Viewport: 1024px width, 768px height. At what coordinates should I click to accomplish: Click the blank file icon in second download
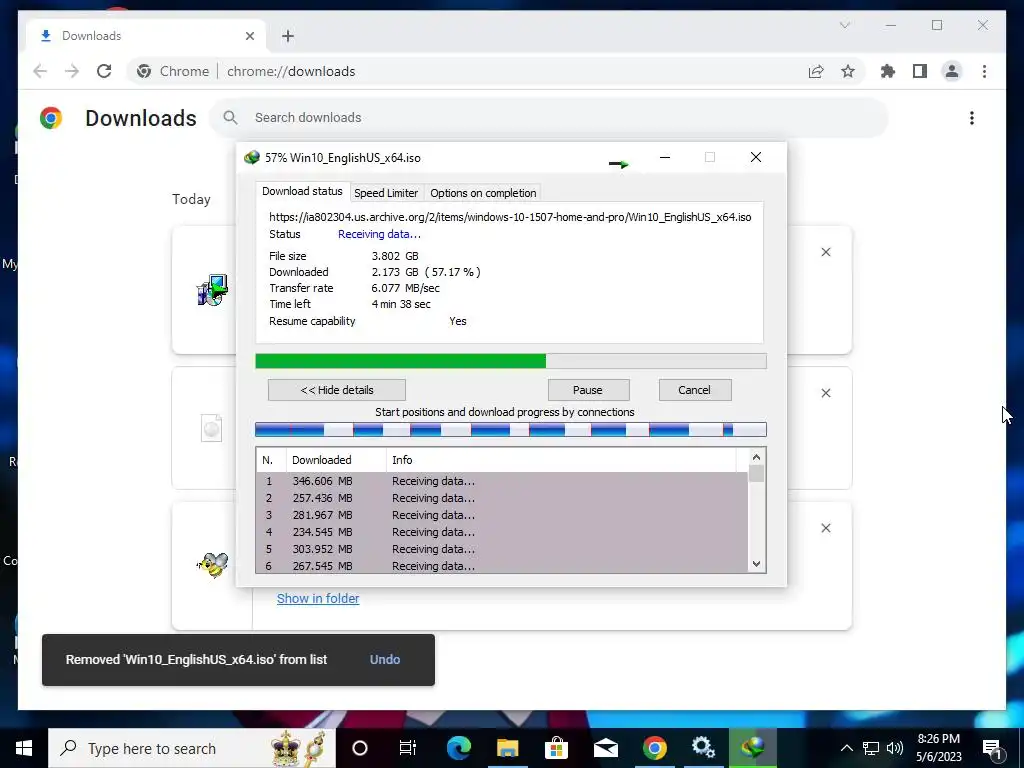click(x=211, y=428)
